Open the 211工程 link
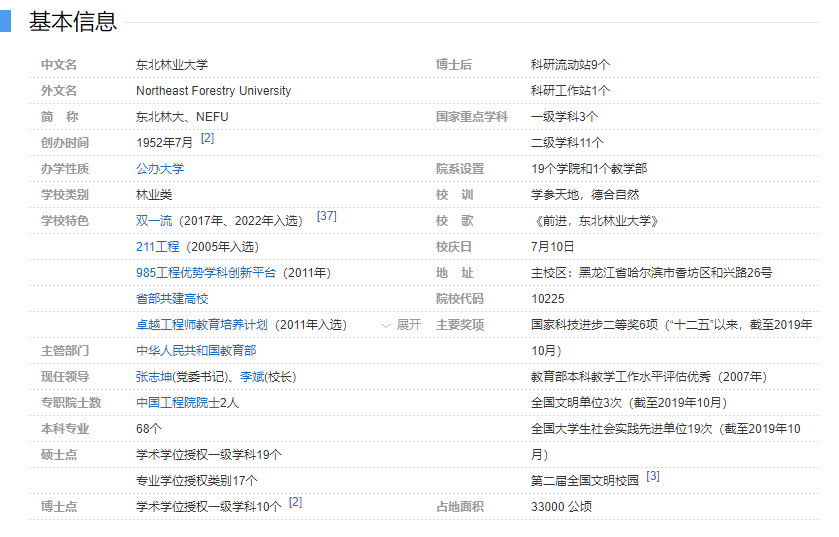 [x=157, y=247]
